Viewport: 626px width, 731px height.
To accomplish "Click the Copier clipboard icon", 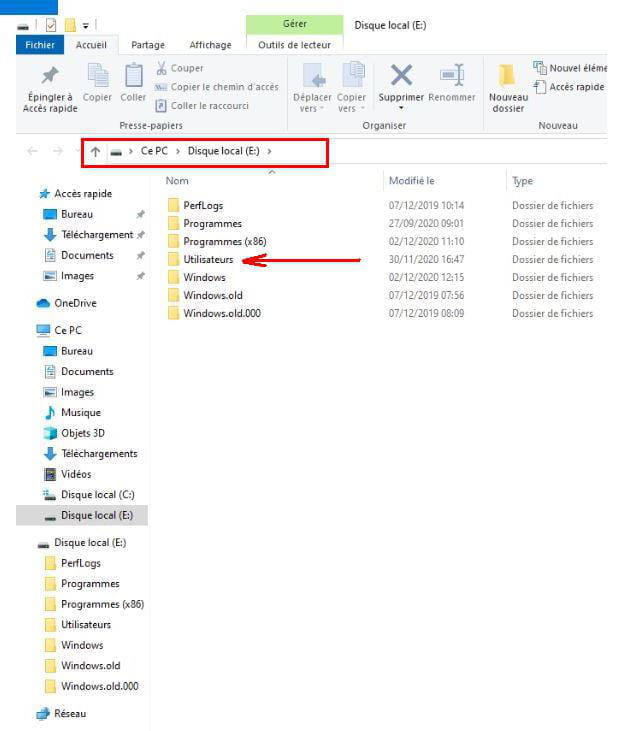I will (x=97, y=75).
